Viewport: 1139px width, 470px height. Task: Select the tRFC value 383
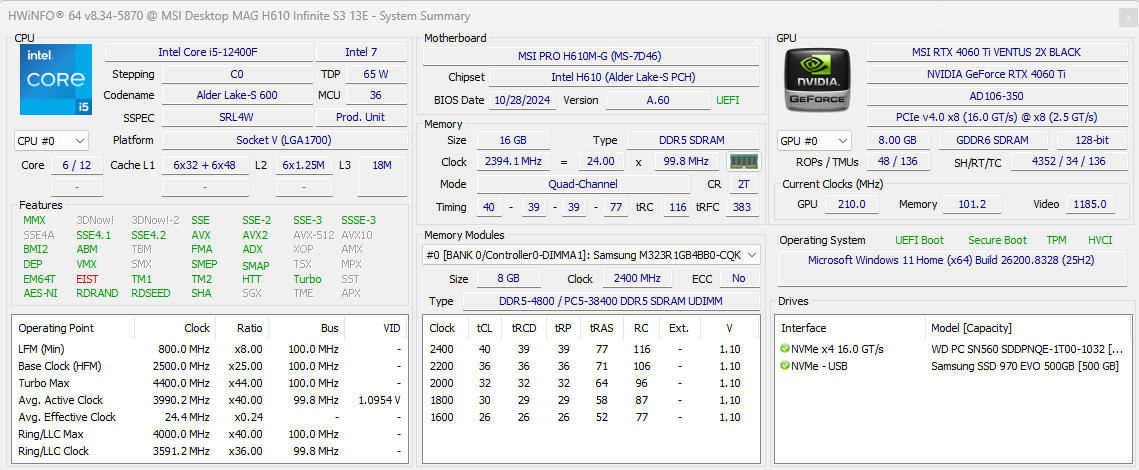[740, 207]
